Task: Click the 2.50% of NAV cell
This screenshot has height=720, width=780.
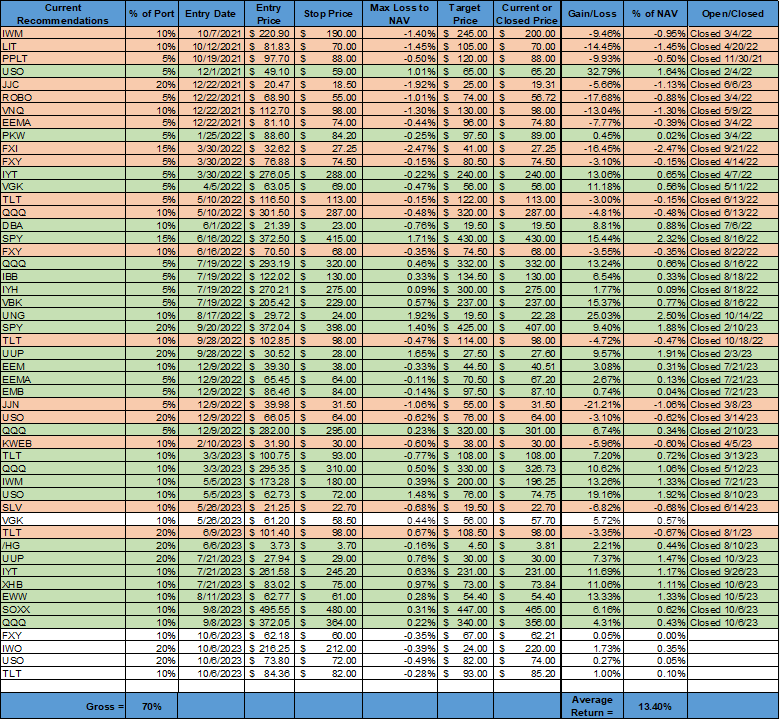Action: pyautogui.click(x=656, y=315)
